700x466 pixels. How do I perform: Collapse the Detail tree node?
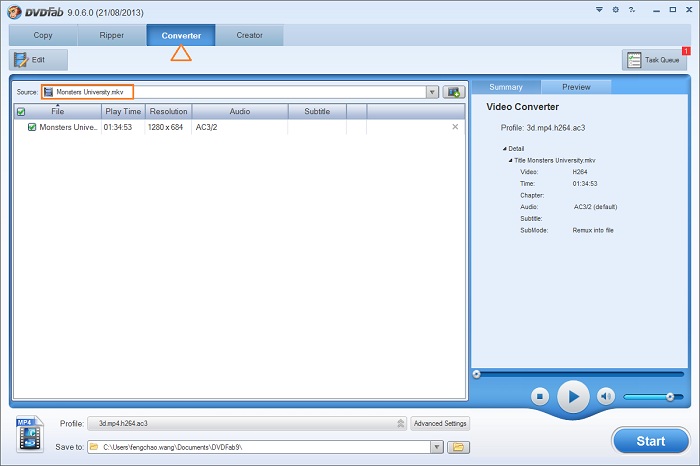point(504,149)
